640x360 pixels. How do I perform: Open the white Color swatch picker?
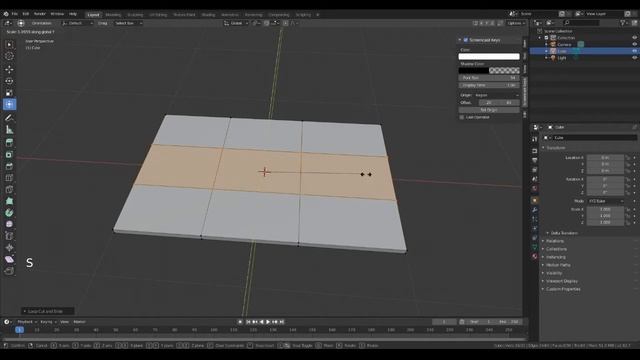tap(489, 57)
